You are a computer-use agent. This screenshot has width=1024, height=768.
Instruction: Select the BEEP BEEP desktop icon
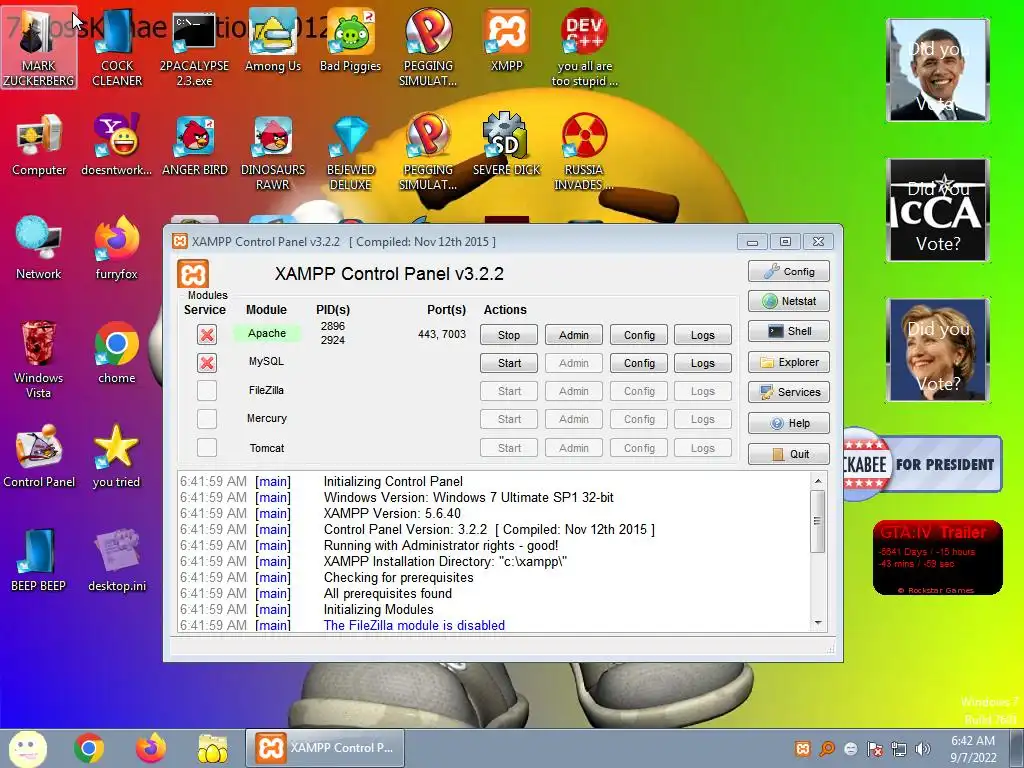click(x=39, y=560)
